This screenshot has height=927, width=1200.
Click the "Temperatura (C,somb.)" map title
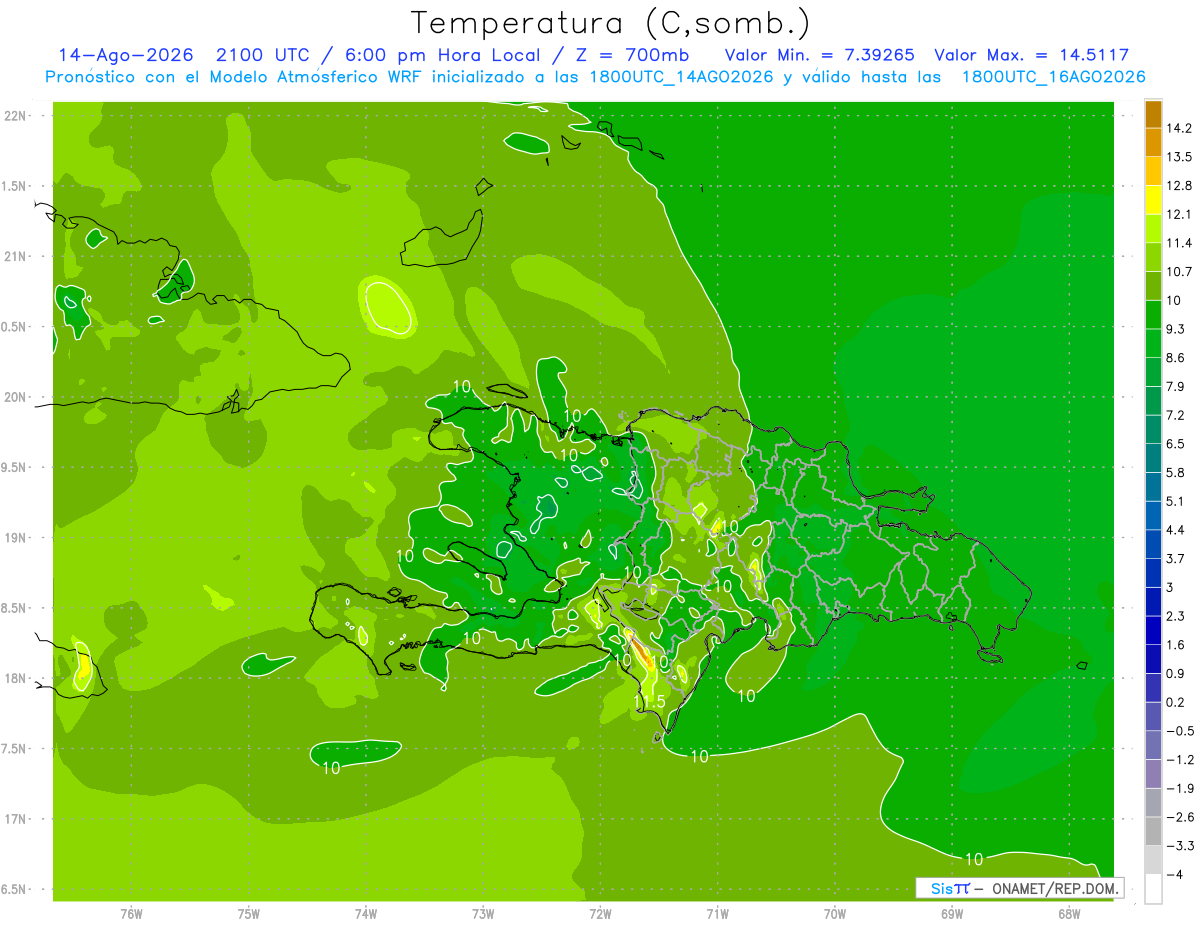(611, 22)
